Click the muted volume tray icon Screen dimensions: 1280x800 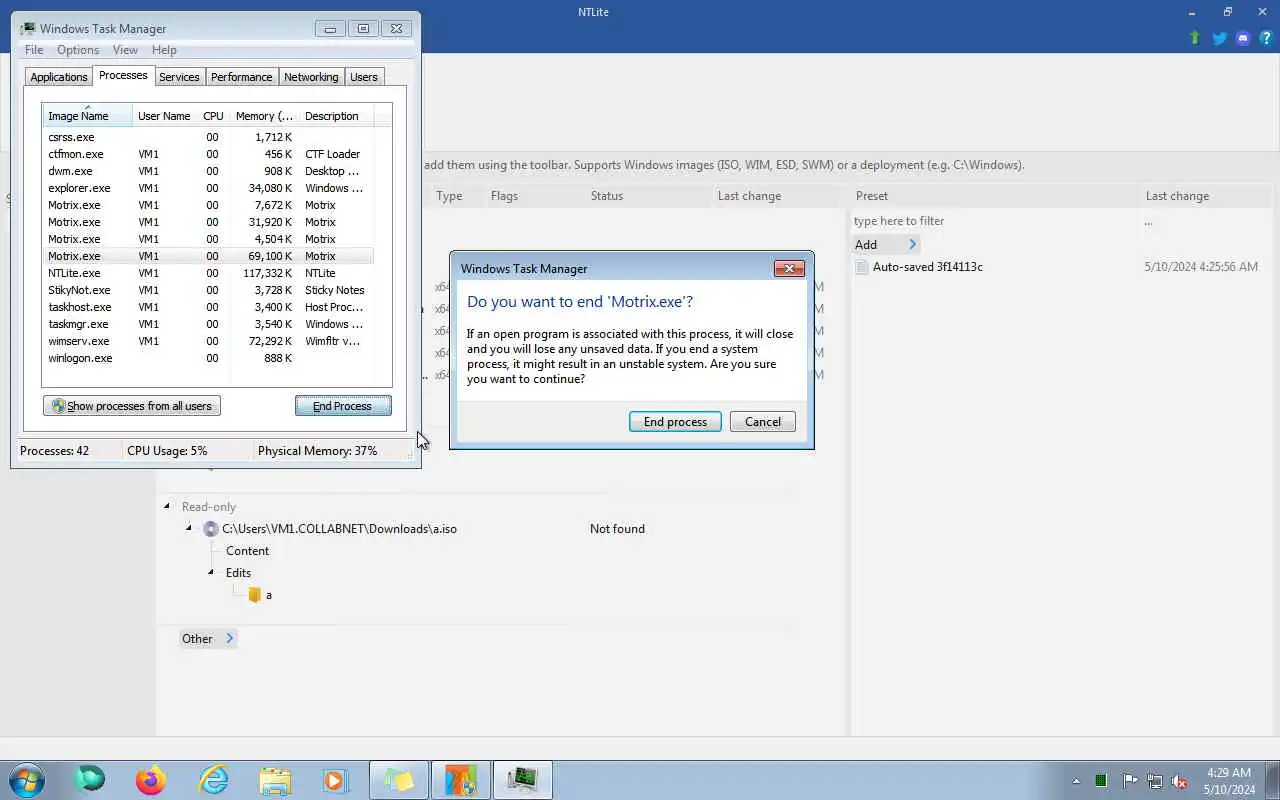point(1180,781)
